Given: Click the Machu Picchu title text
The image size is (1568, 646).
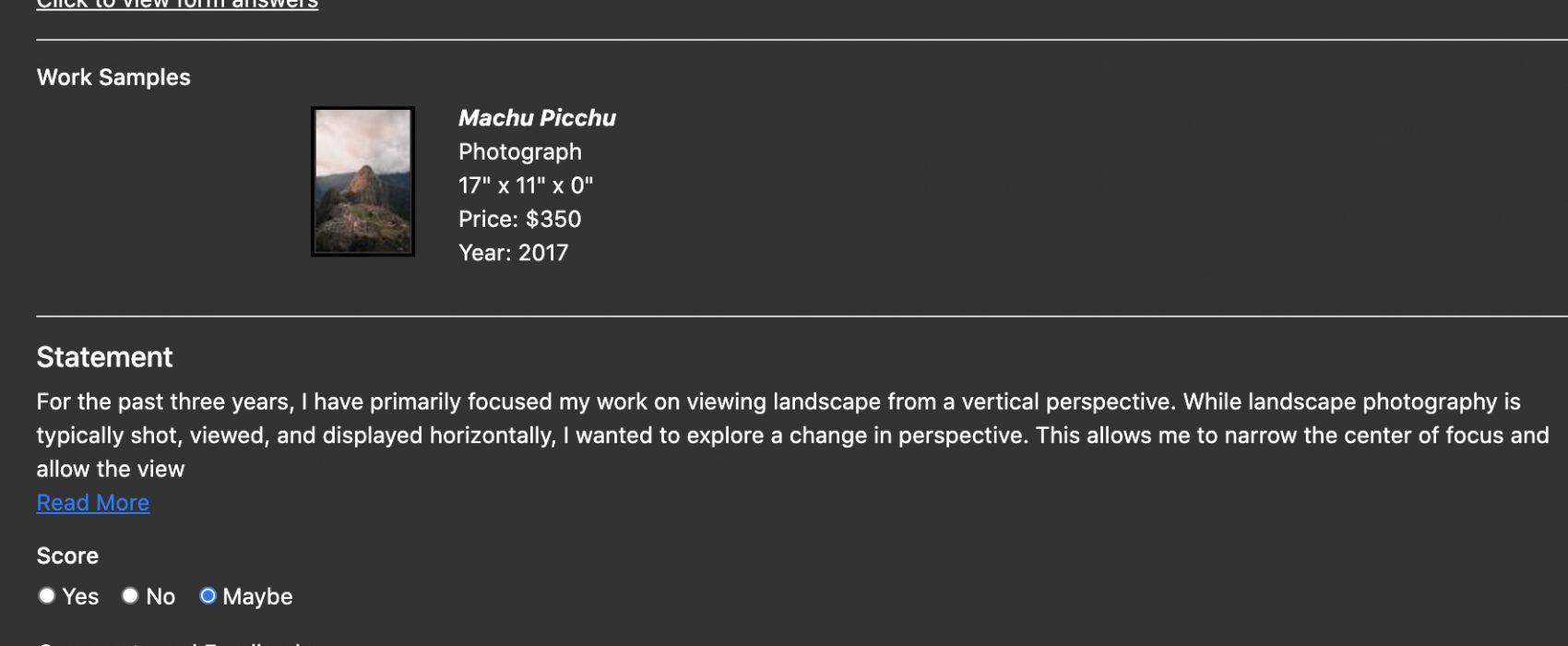Looking at the screenshot, I should point(537,118).
